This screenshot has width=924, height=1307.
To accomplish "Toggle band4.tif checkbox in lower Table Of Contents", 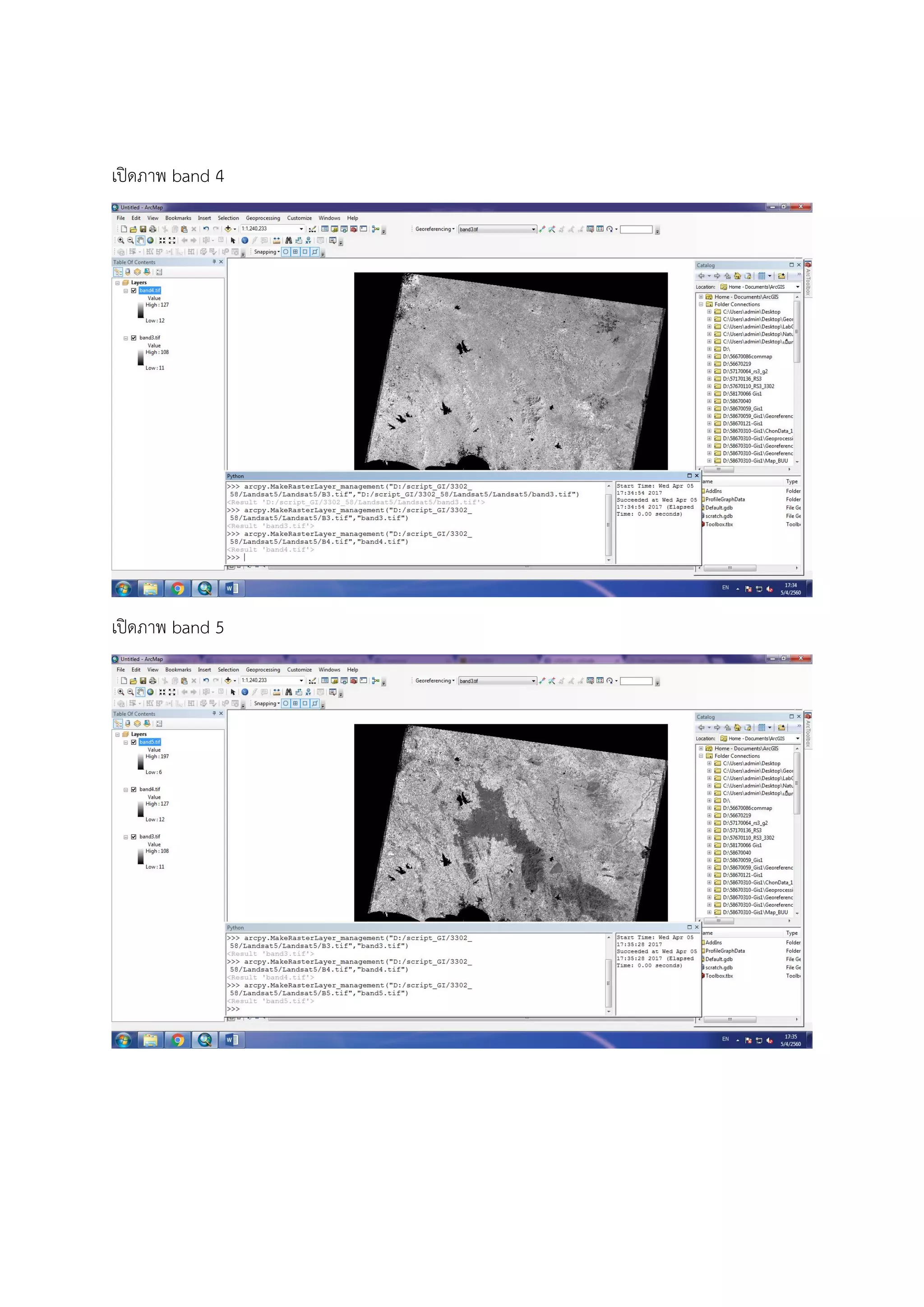I will (x=134, y=789).
